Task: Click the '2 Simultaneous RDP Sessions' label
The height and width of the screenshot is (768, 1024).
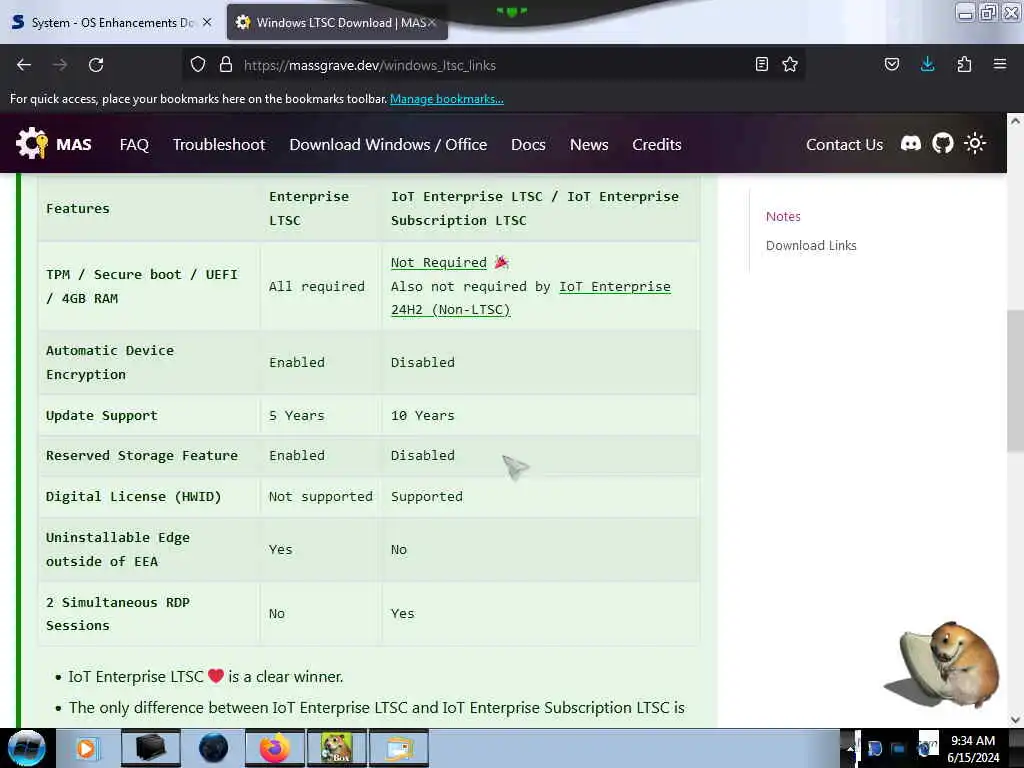Action: 118,614
